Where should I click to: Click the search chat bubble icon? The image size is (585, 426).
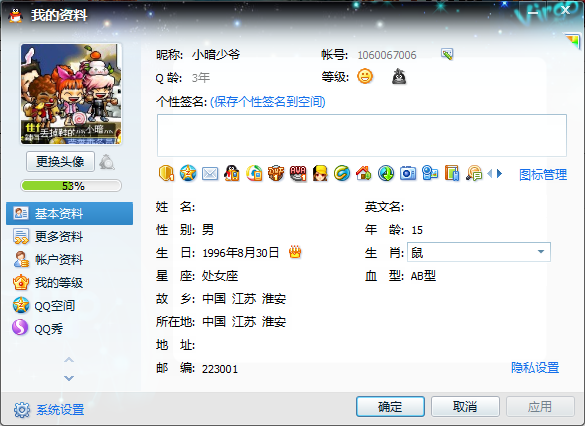tap(474, 173)
